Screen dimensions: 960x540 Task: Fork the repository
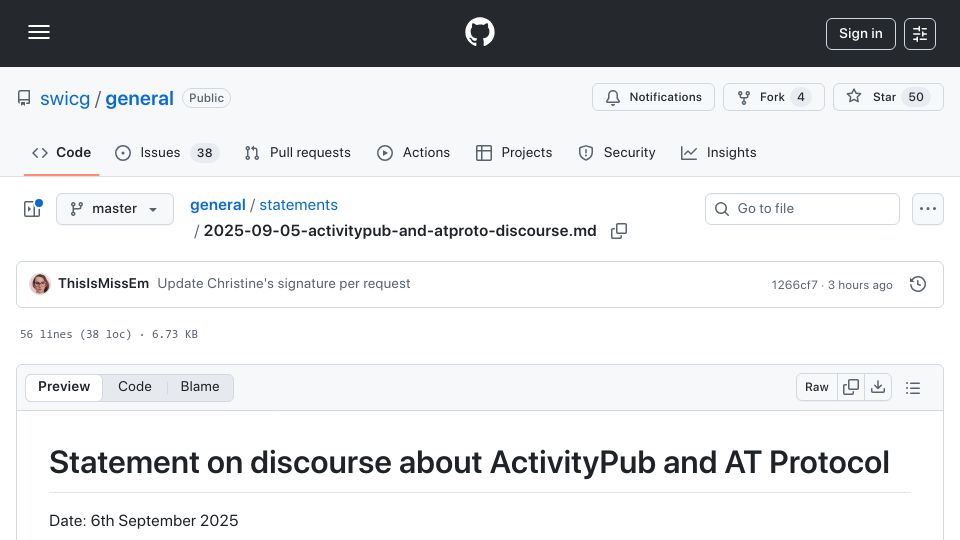coord(773,97)
